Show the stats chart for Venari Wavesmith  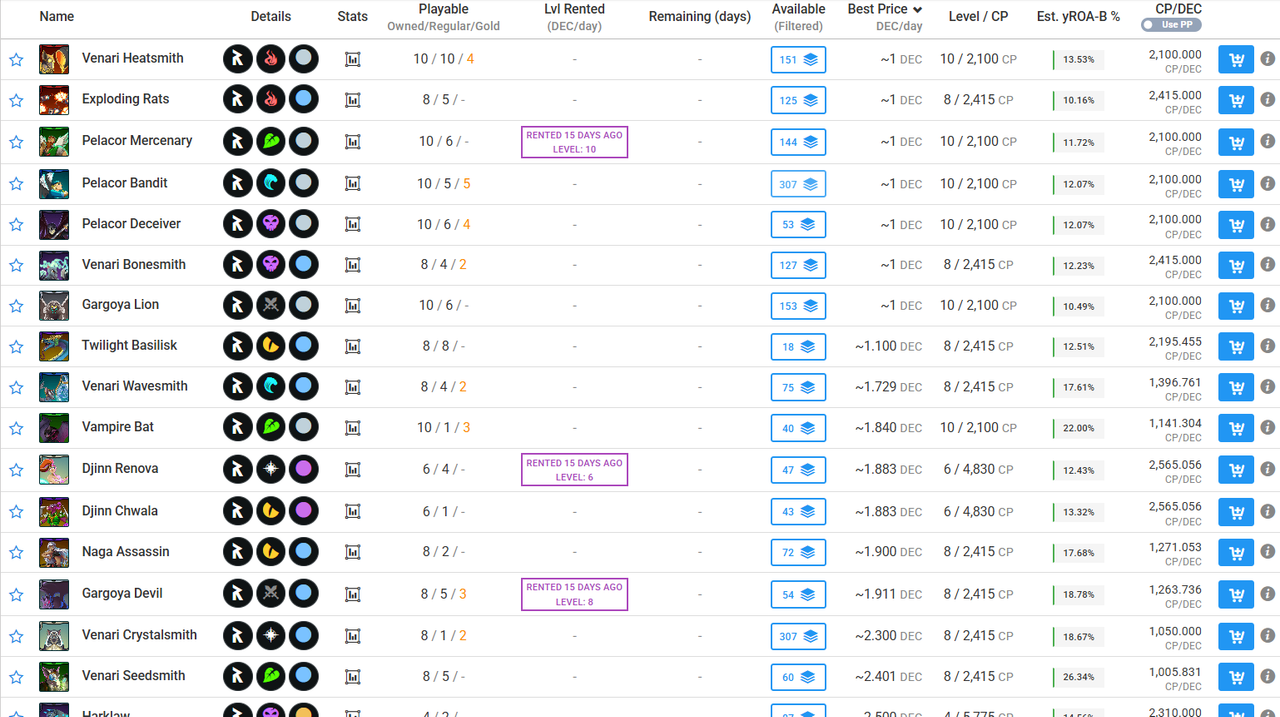(x=353, y=388)
